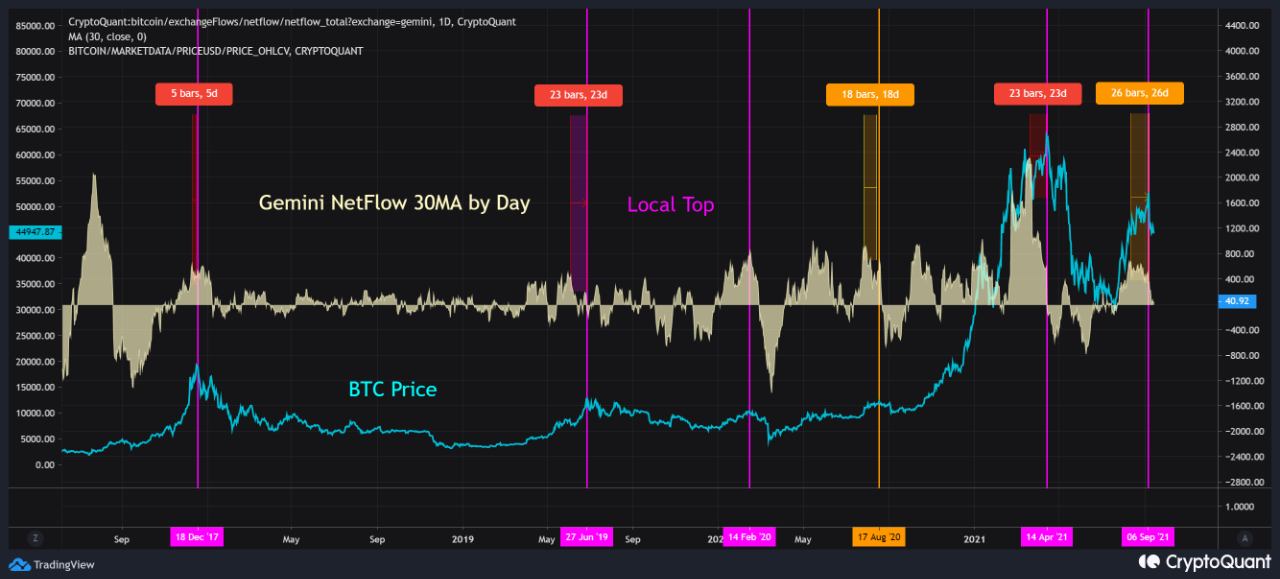Click the 06 Sep '21 date marker
Image resolution: width=1280 pixels, height=579 pixels.
[1148, 537]
